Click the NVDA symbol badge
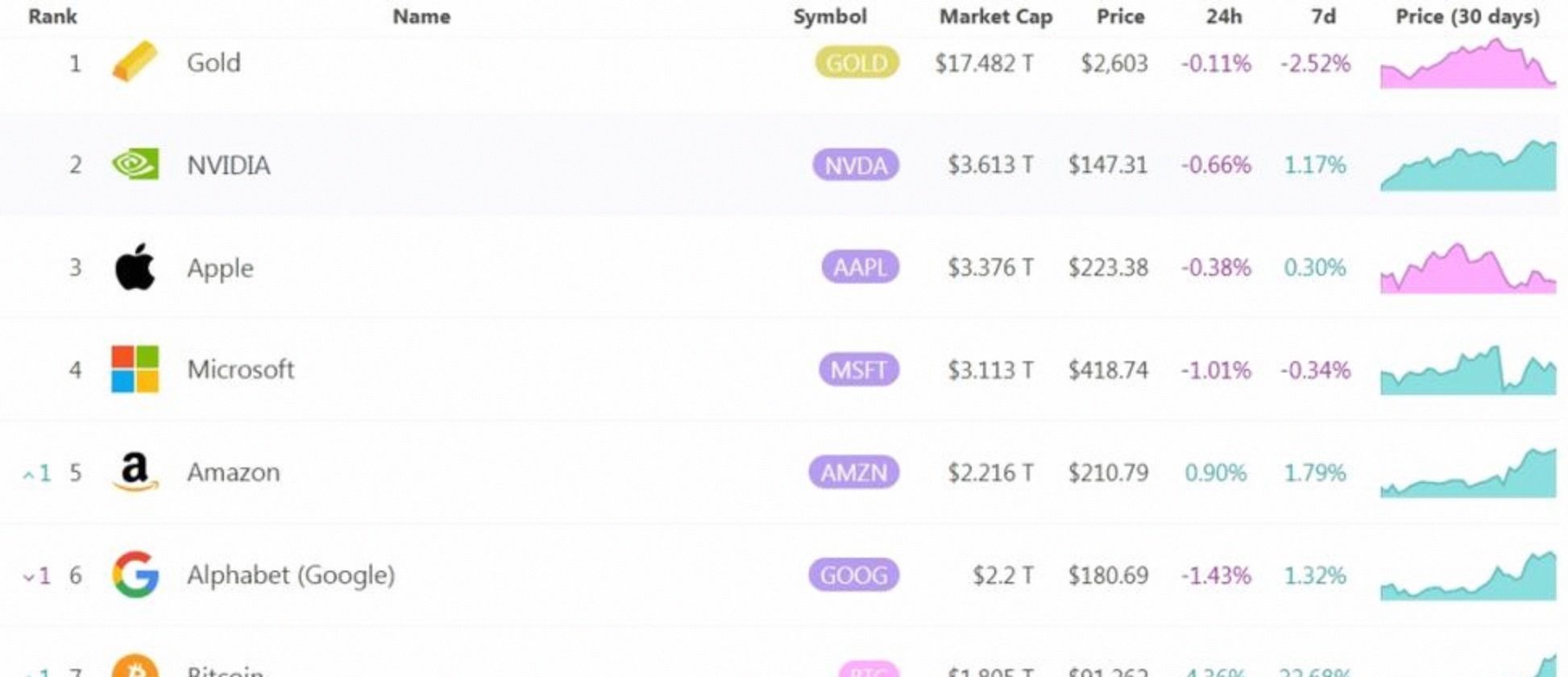1568x677 pixels. tap(856, 164)
